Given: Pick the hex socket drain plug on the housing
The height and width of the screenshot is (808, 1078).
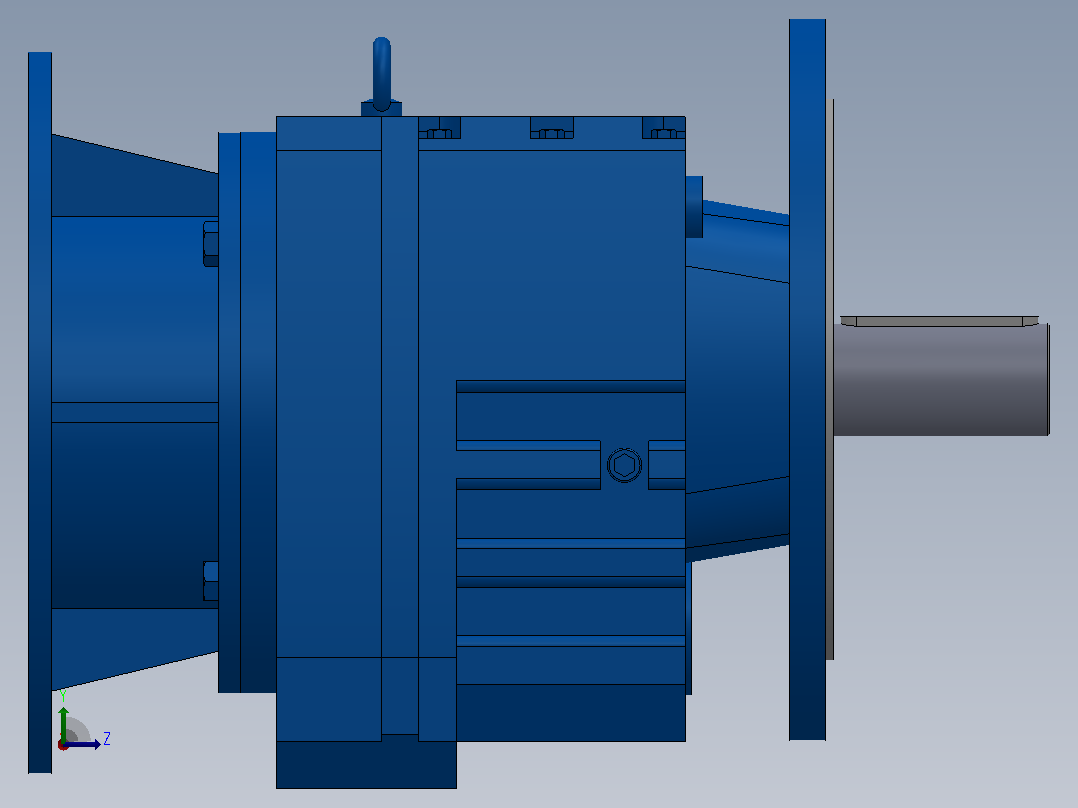Looking at the screenshot, I should (x=624, y=466).
